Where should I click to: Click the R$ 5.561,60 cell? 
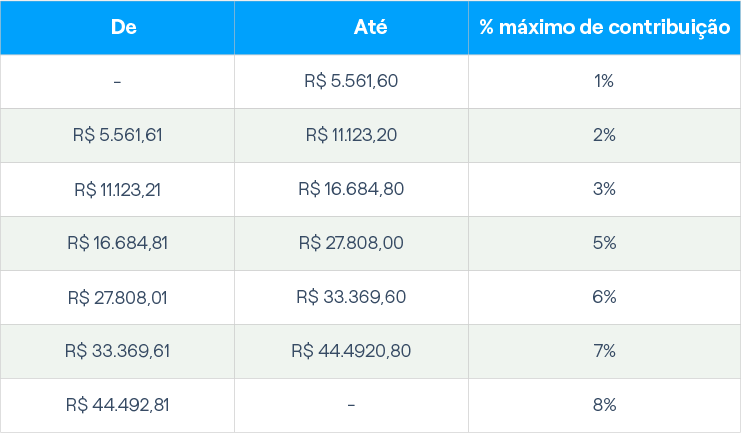351,81
